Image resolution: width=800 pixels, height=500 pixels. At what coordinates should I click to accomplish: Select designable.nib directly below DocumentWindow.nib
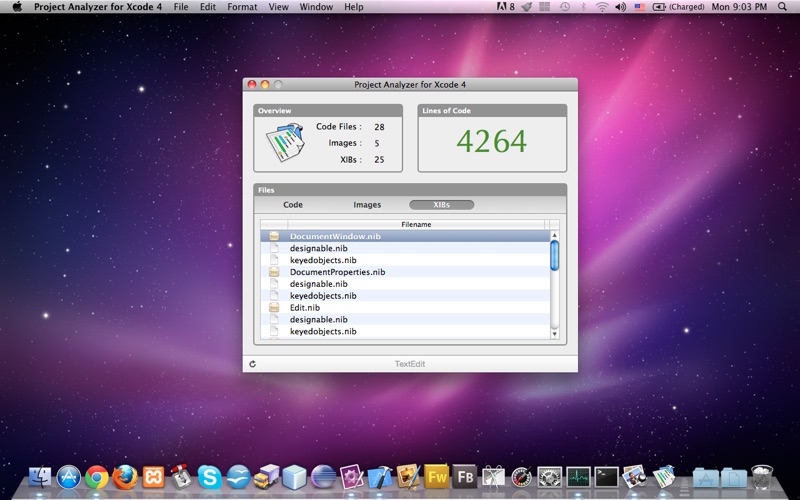(405, 248)
